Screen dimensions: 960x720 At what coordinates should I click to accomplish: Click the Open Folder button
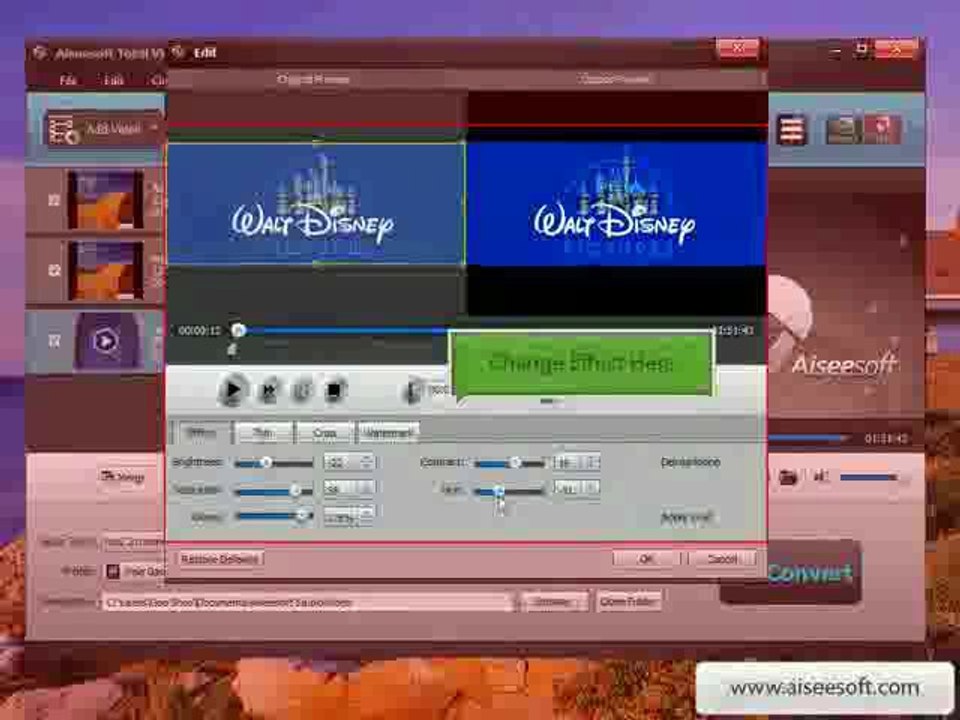[629, 602]
